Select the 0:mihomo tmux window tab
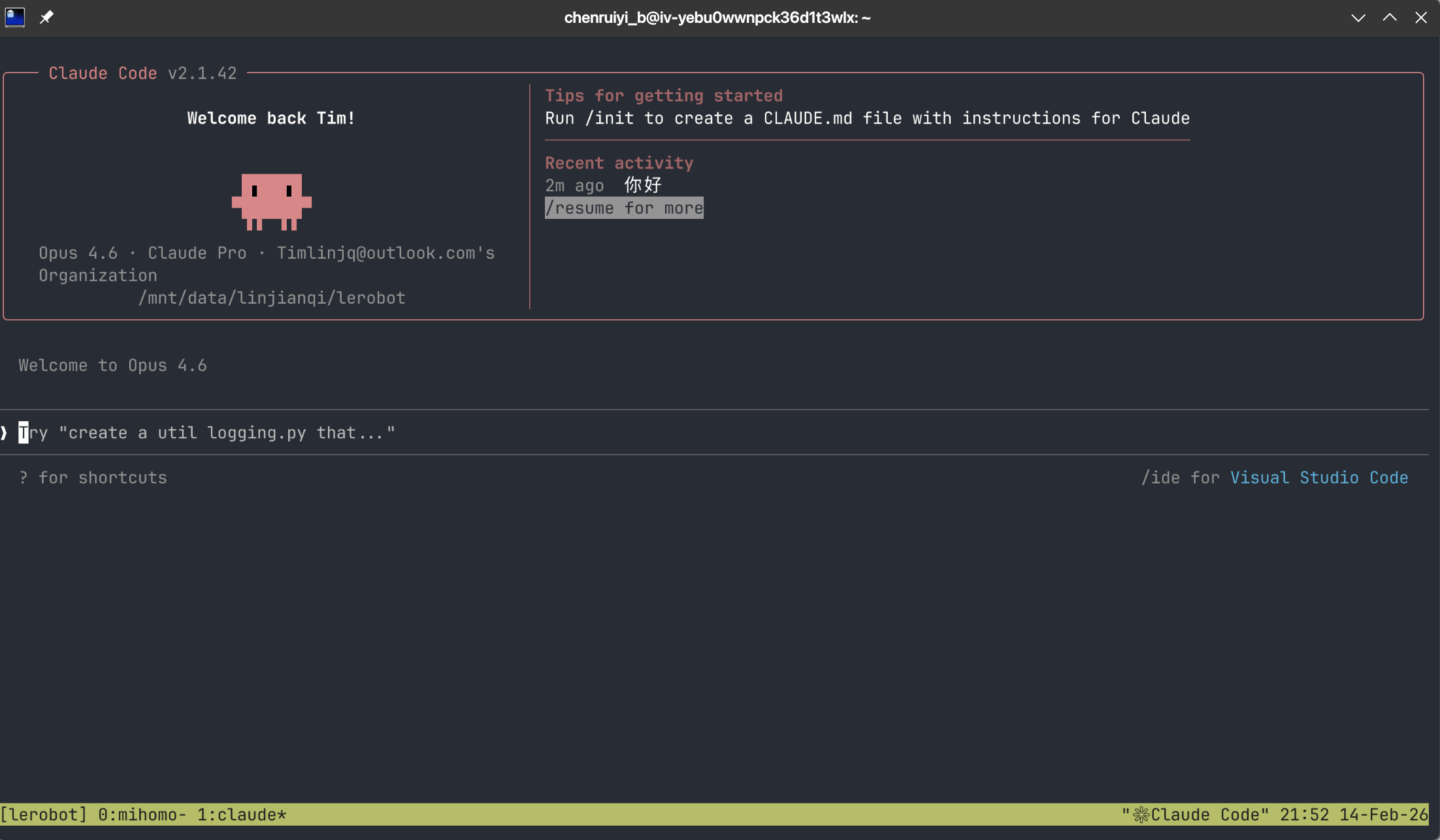Viewport: 1440px width, 840px height. point(142,815)
